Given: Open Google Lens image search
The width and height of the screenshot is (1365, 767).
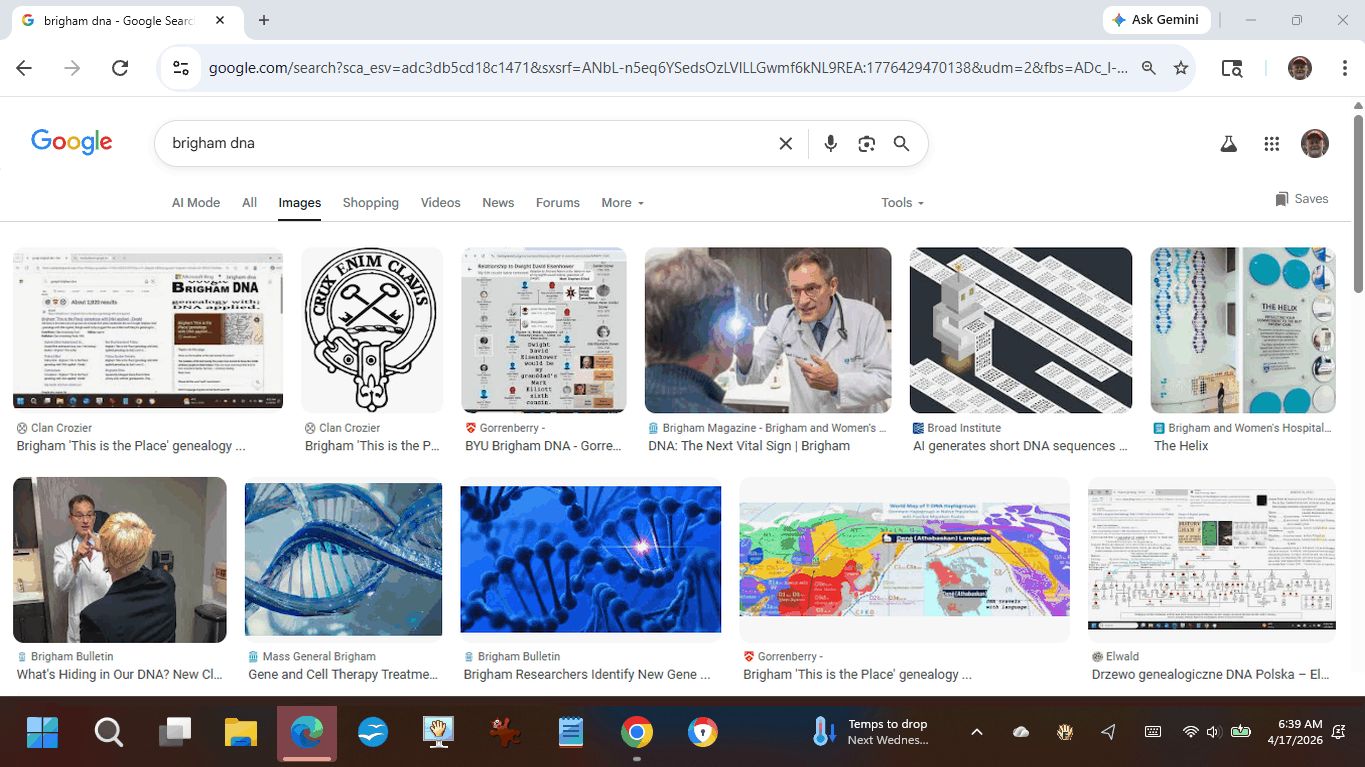Looking at the screenshot, I should tap(866, 144).
